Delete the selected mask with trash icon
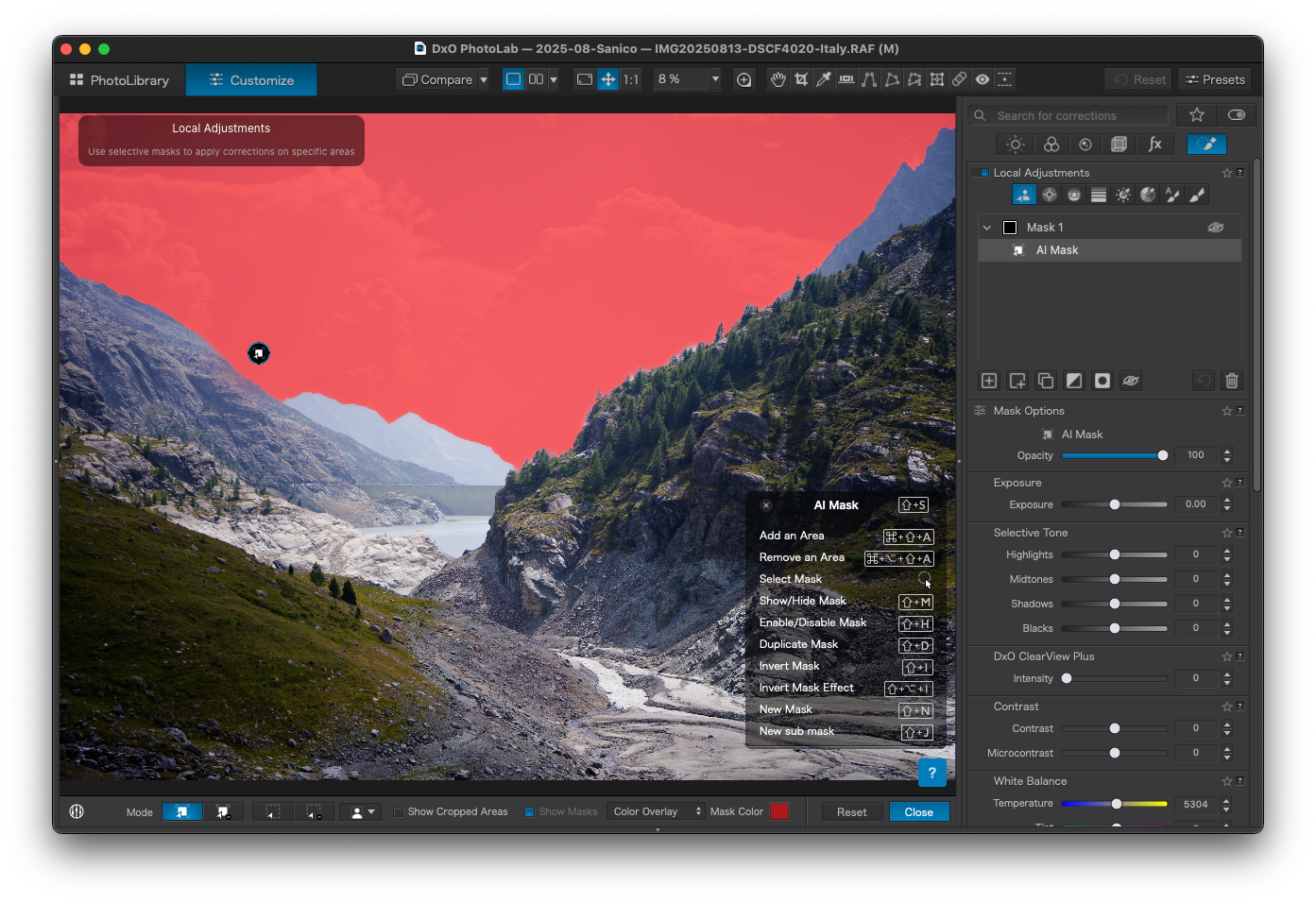This screenshot has width=1316, height=903. [x=1232, y=381]
